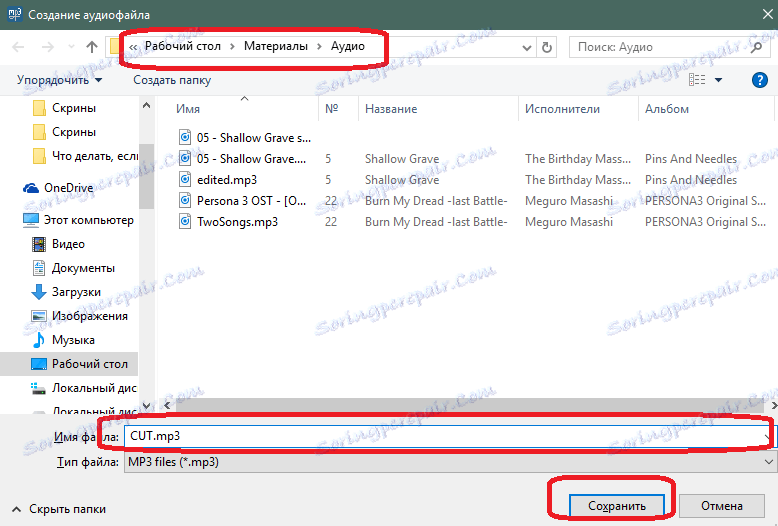The height and width of the screenshot is (526, 778).
Task: Click the Музыка note icon
Action: click(x=39, y=340)
